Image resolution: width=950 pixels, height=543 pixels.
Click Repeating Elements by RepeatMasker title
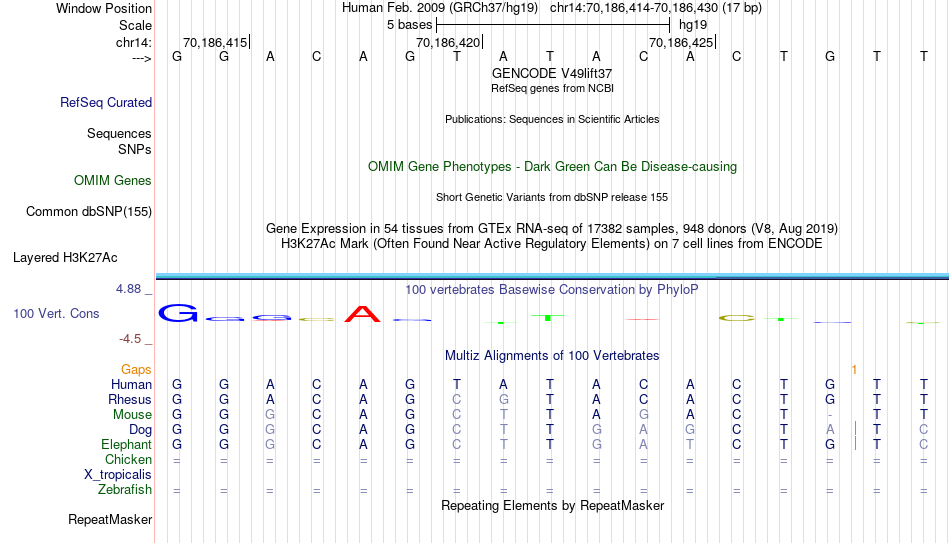click(x=552, y=505)
